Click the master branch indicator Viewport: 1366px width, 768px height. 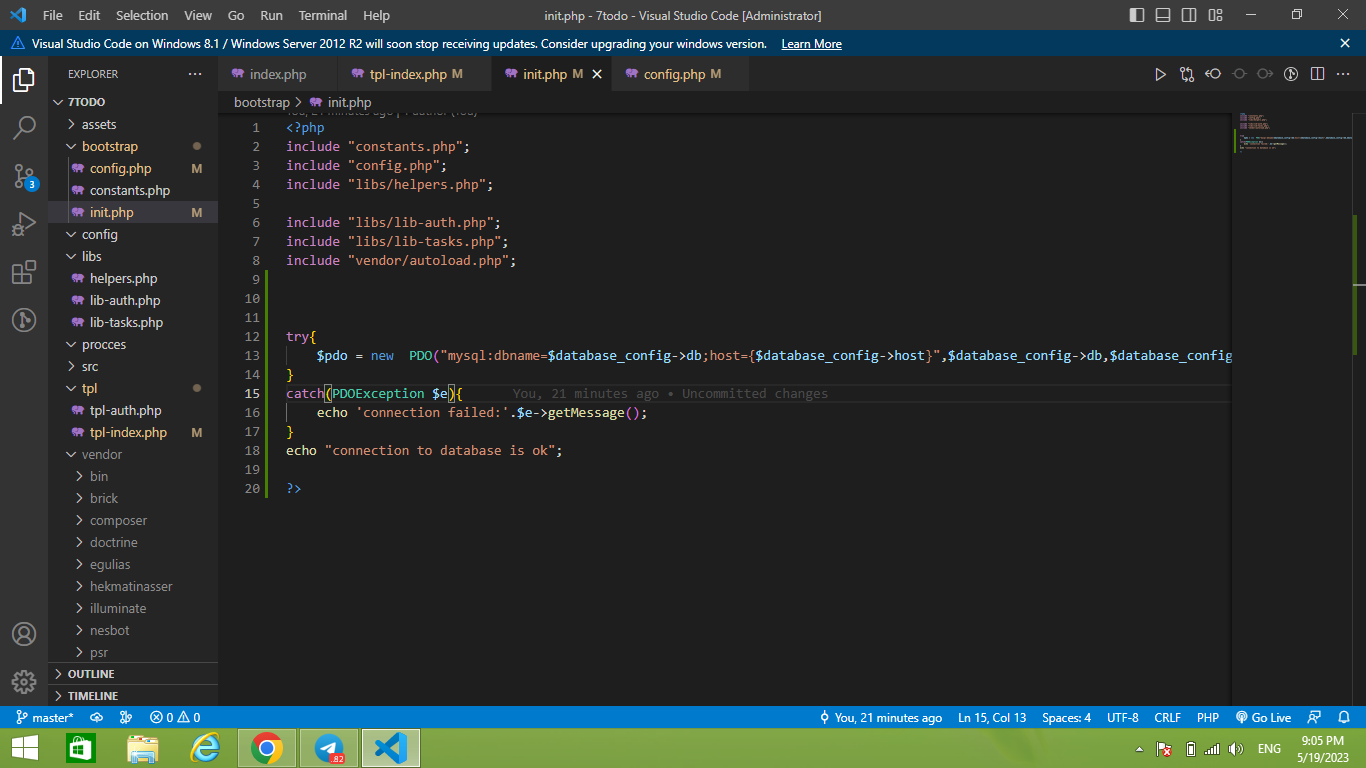(x=43, y=717)
